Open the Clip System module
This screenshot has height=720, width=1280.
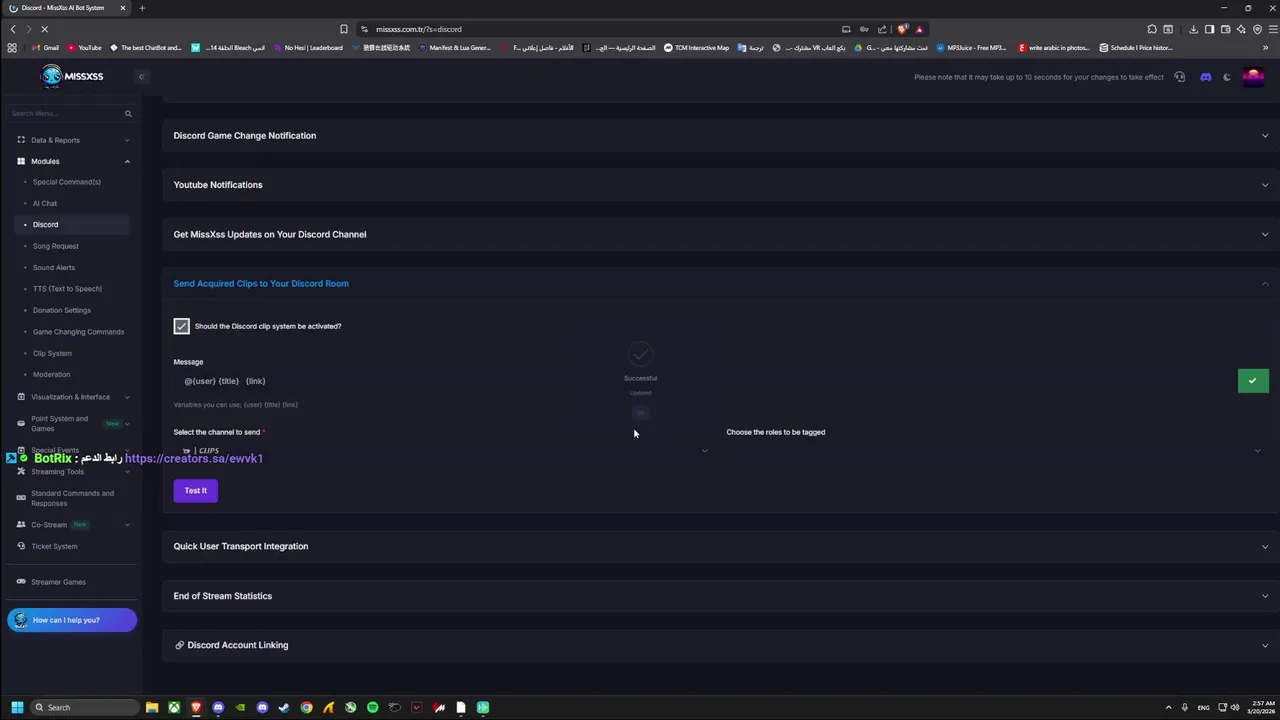pos(52,353)
